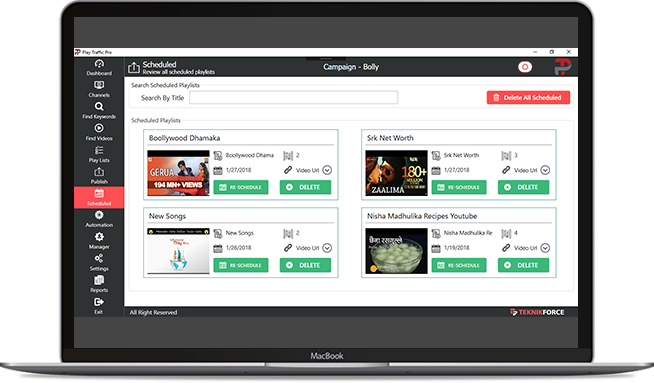Open Find Keywords in sidebar
The image size is (654, 383).
click(99, 111)
